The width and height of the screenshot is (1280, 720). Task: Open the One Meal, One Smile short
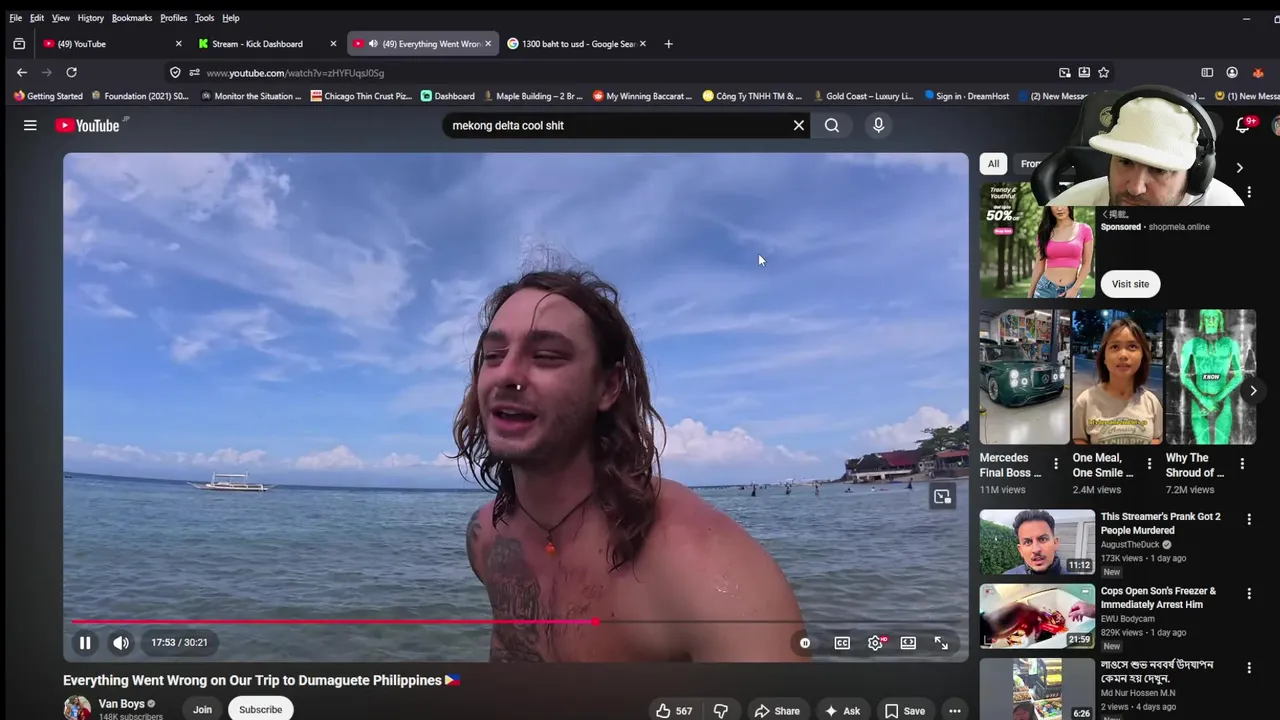(x=1117, y=376)
